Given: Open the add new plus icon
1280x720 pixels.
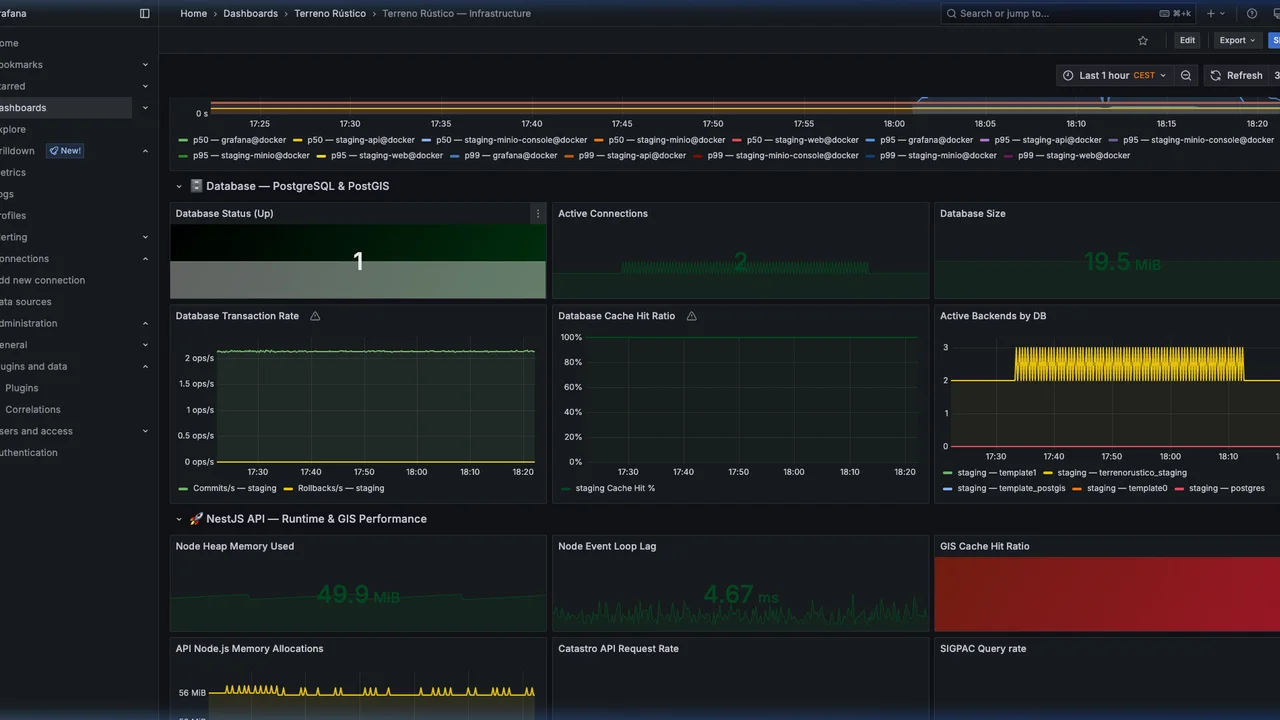Looking at the screenshot, I should [x=1211, y=14].
